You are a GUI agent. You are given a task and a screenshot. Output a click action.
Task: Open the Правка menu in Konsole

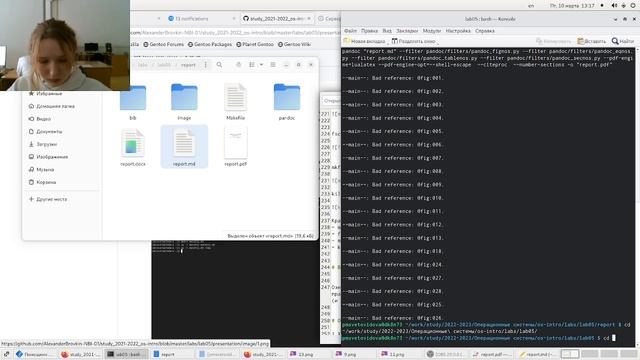(x=369, y=31)
